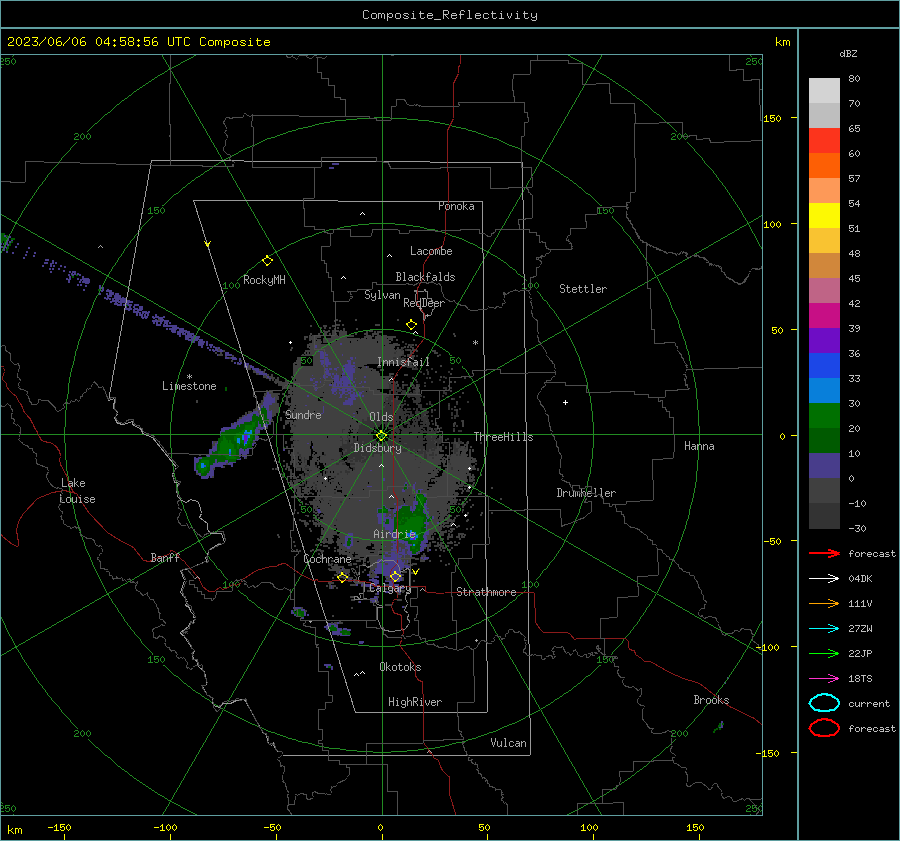Click the 'Lake Louise' map label
The width and height of the screenshot is (900, 841).
[77, 491]
